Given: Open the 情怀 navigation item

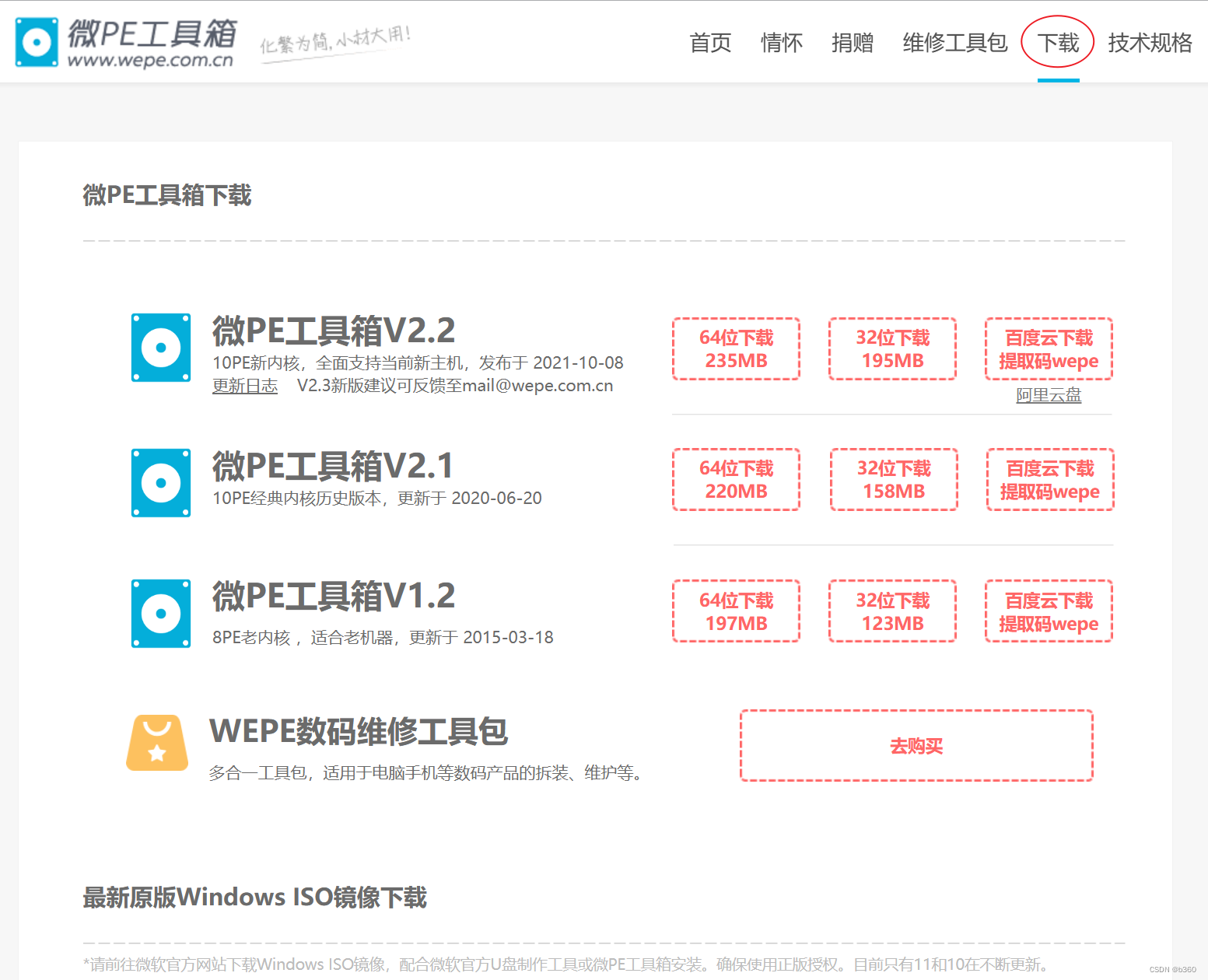Looking at the screenshot, I should [x=781, y=42].
